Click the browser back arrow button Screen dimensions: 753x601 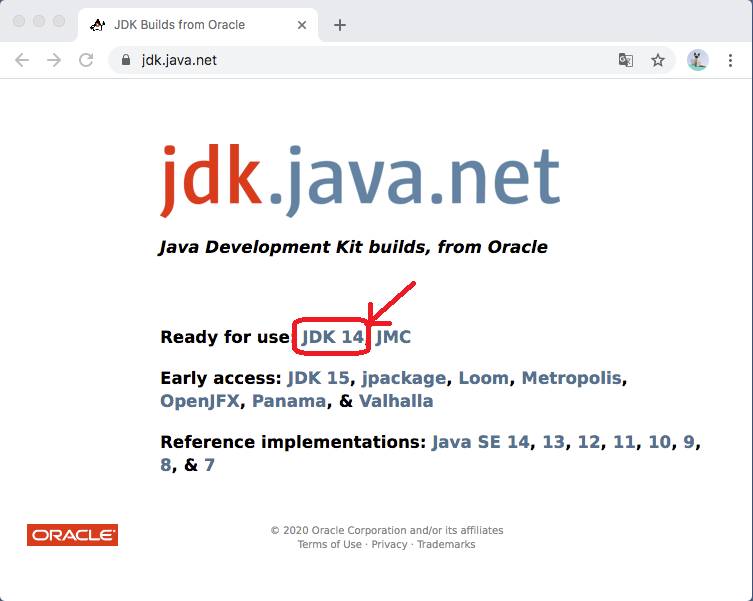pyautogui.click(x=22, y=60)
